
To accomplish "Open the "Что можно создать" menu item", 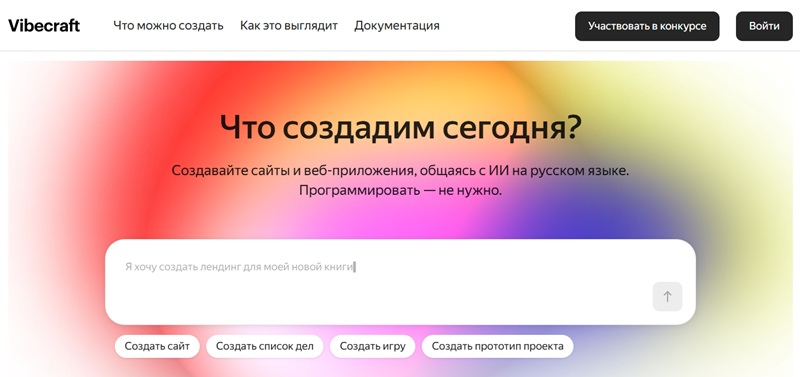I will tap(168, 26).
